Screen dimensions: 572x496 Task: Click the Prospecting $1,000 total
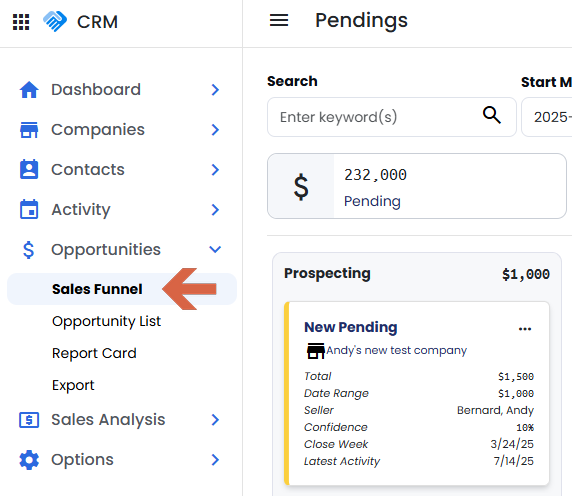[526, 274]
